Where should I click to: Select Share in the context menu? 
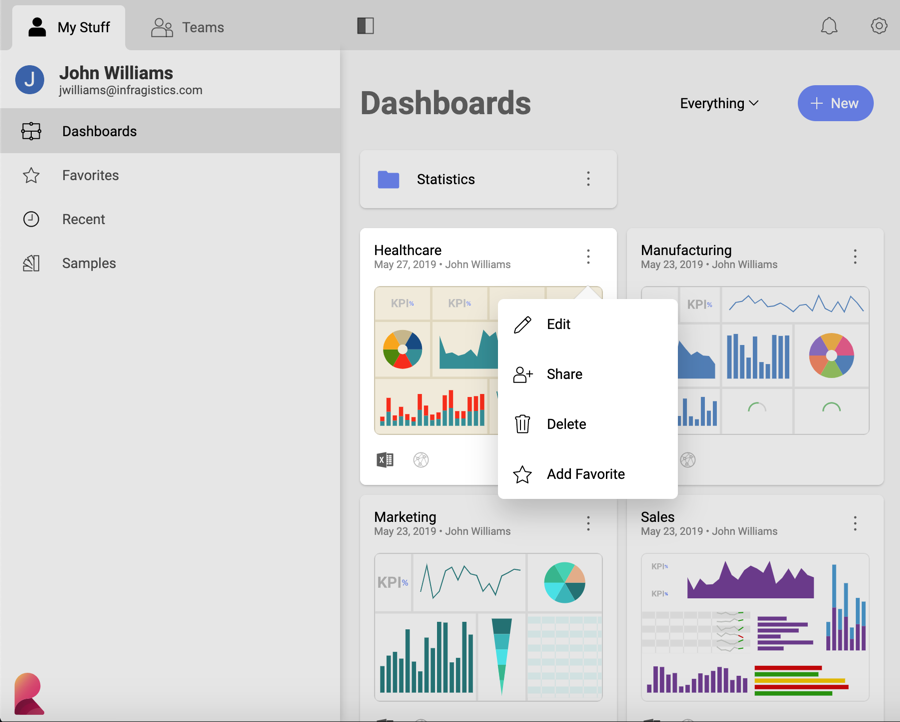564,374
